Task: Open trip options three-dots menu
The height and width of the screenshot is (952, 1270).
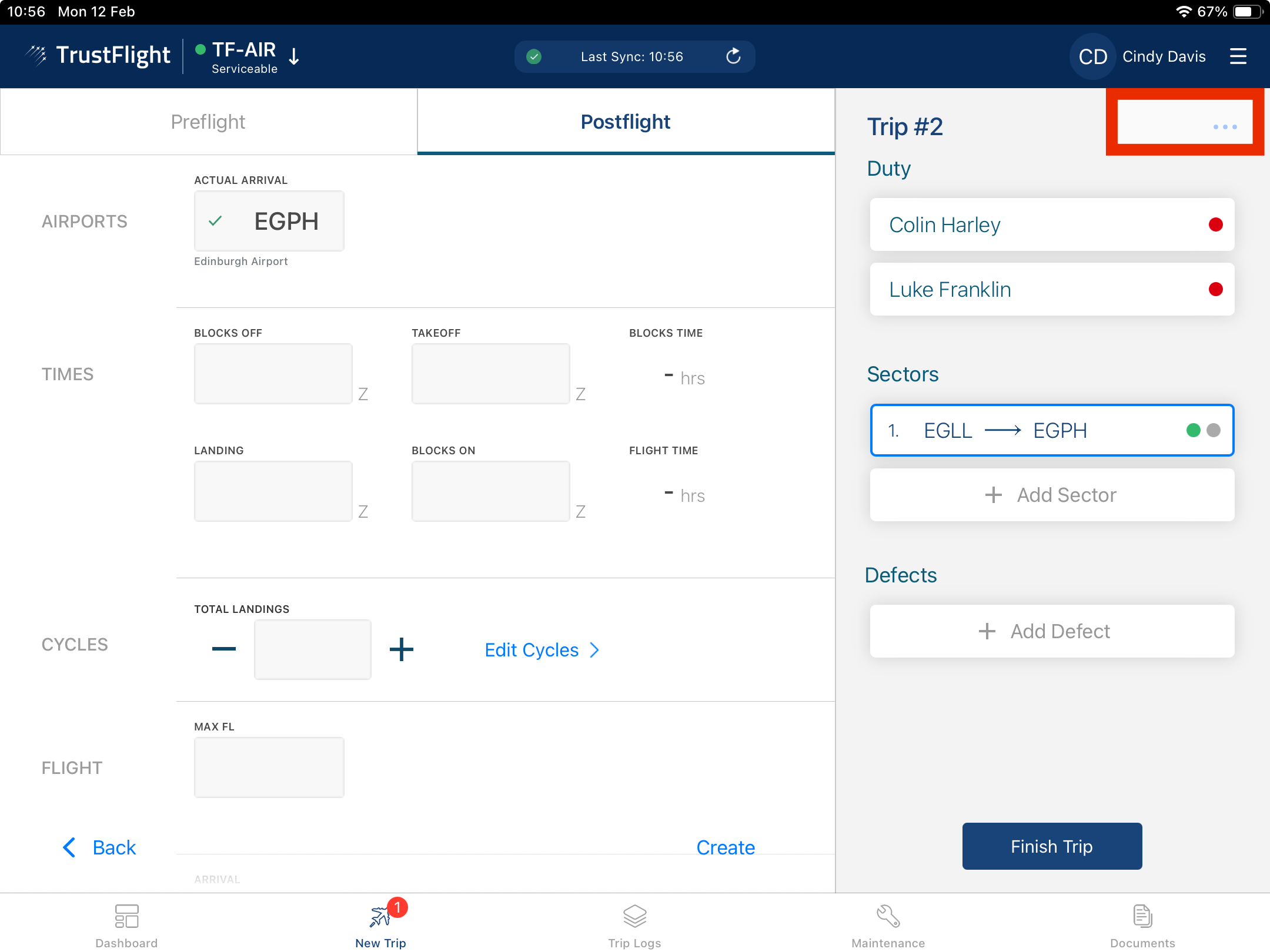Action: tap(1225, 127)
